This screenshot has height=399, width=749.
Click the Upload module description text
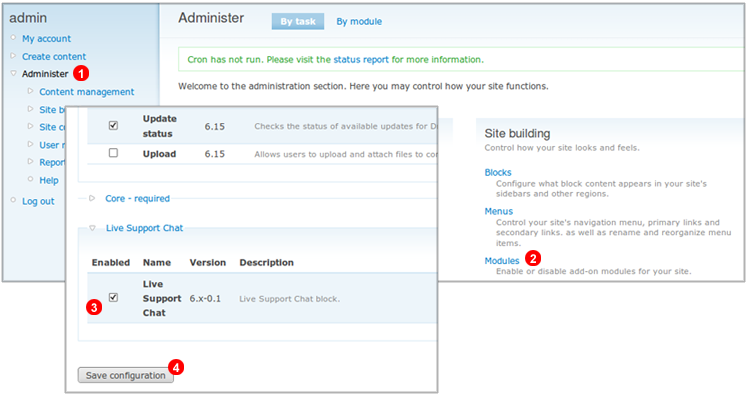click(x=345, y=154)
